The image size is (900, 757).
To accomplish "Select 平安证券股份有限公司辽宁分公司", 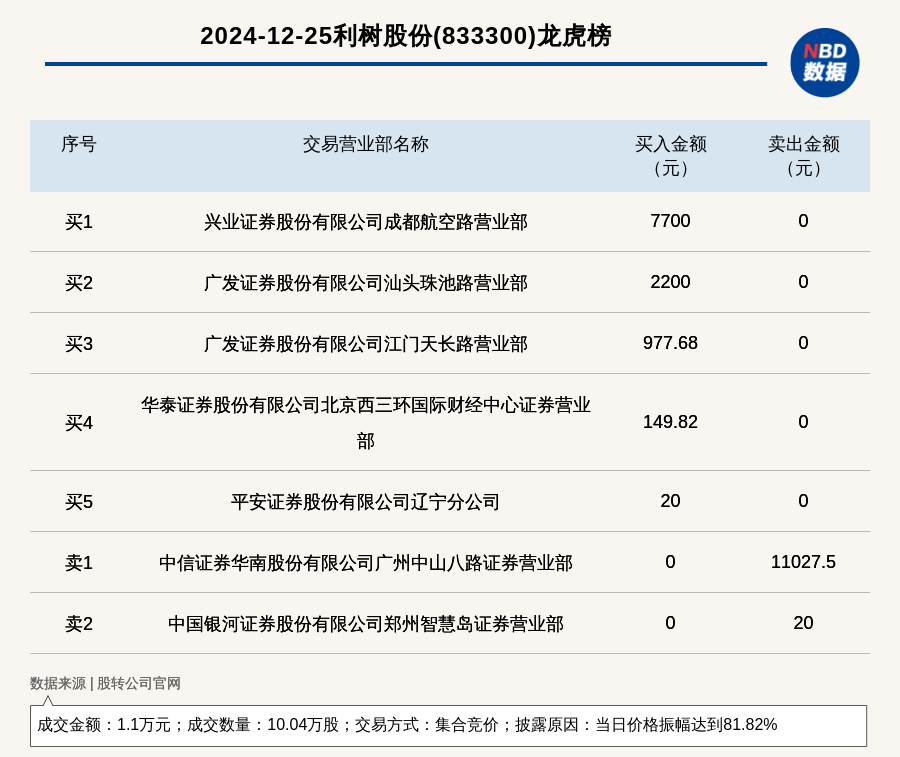I will [x=366, y=502].
